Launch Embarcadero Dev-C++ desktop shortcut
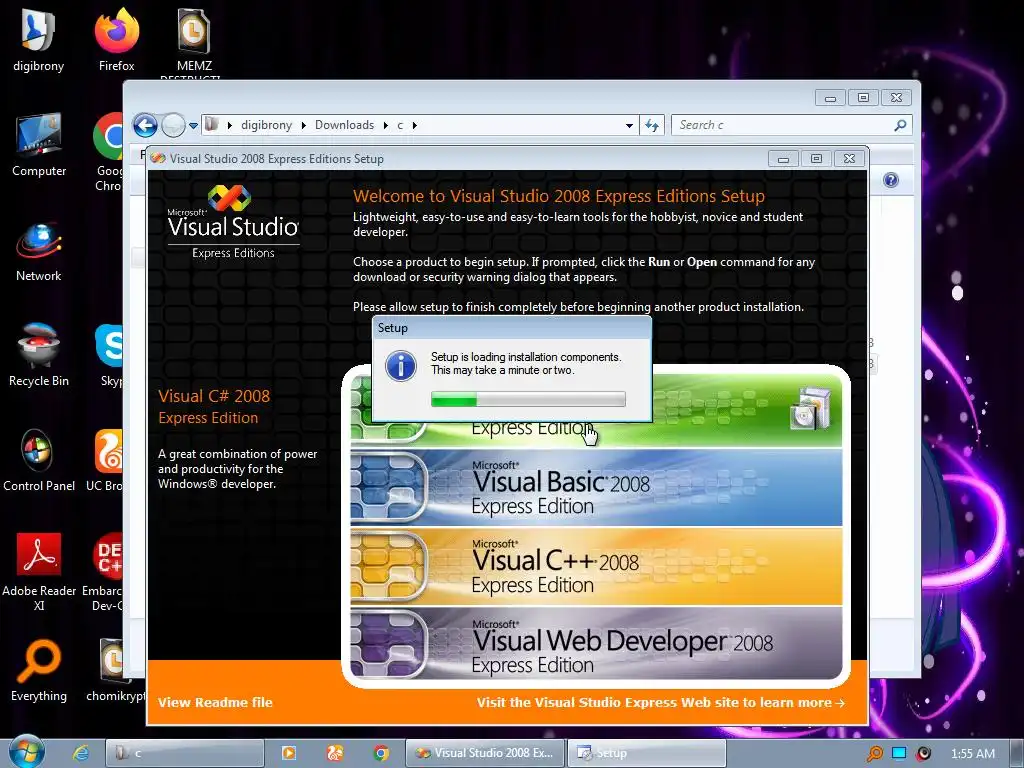1024x768 pixels. pos(103,572)
